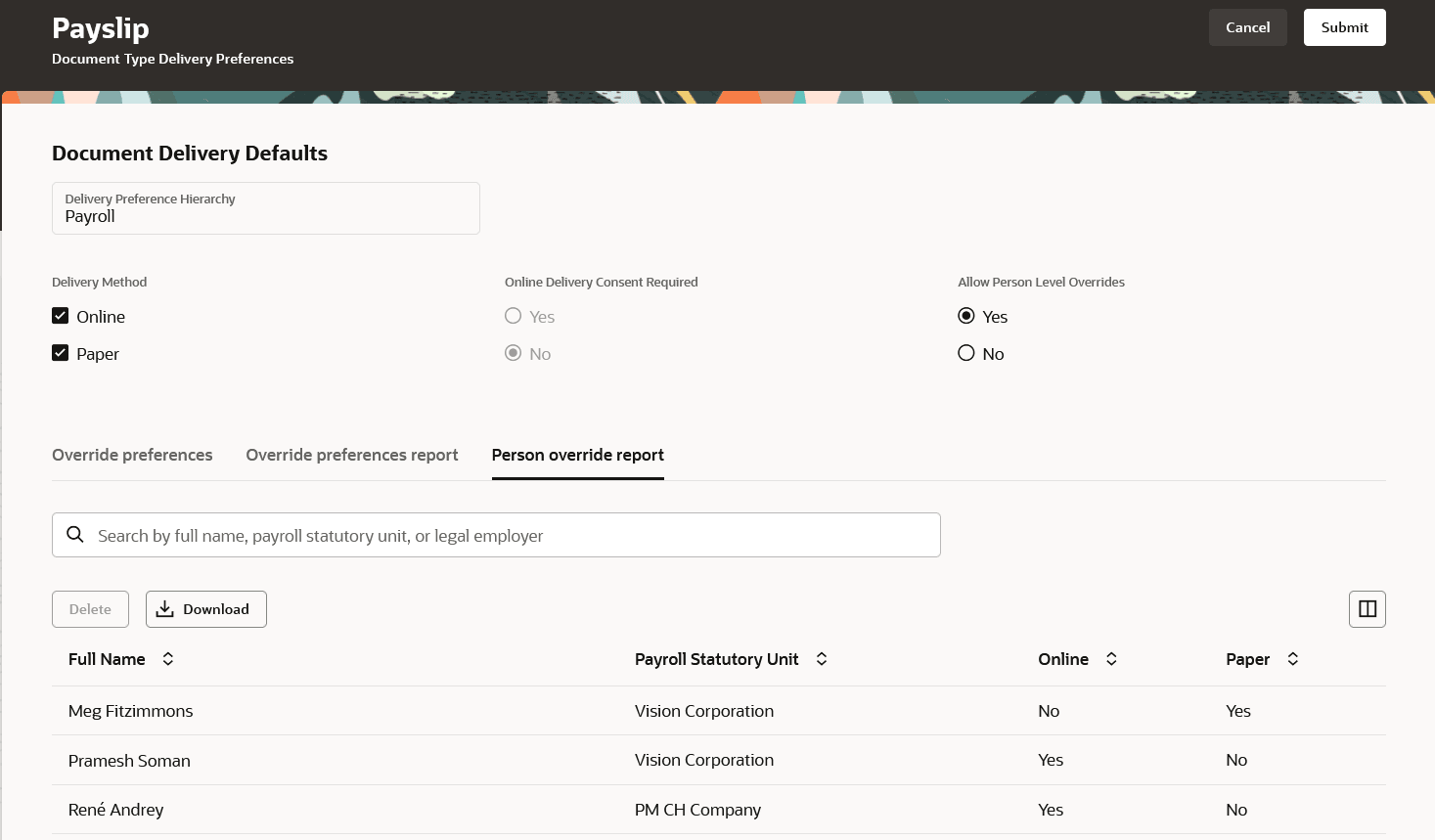Open the column chooser icon
This screenshot has width=1435, height=840.
coord(1368,609)
